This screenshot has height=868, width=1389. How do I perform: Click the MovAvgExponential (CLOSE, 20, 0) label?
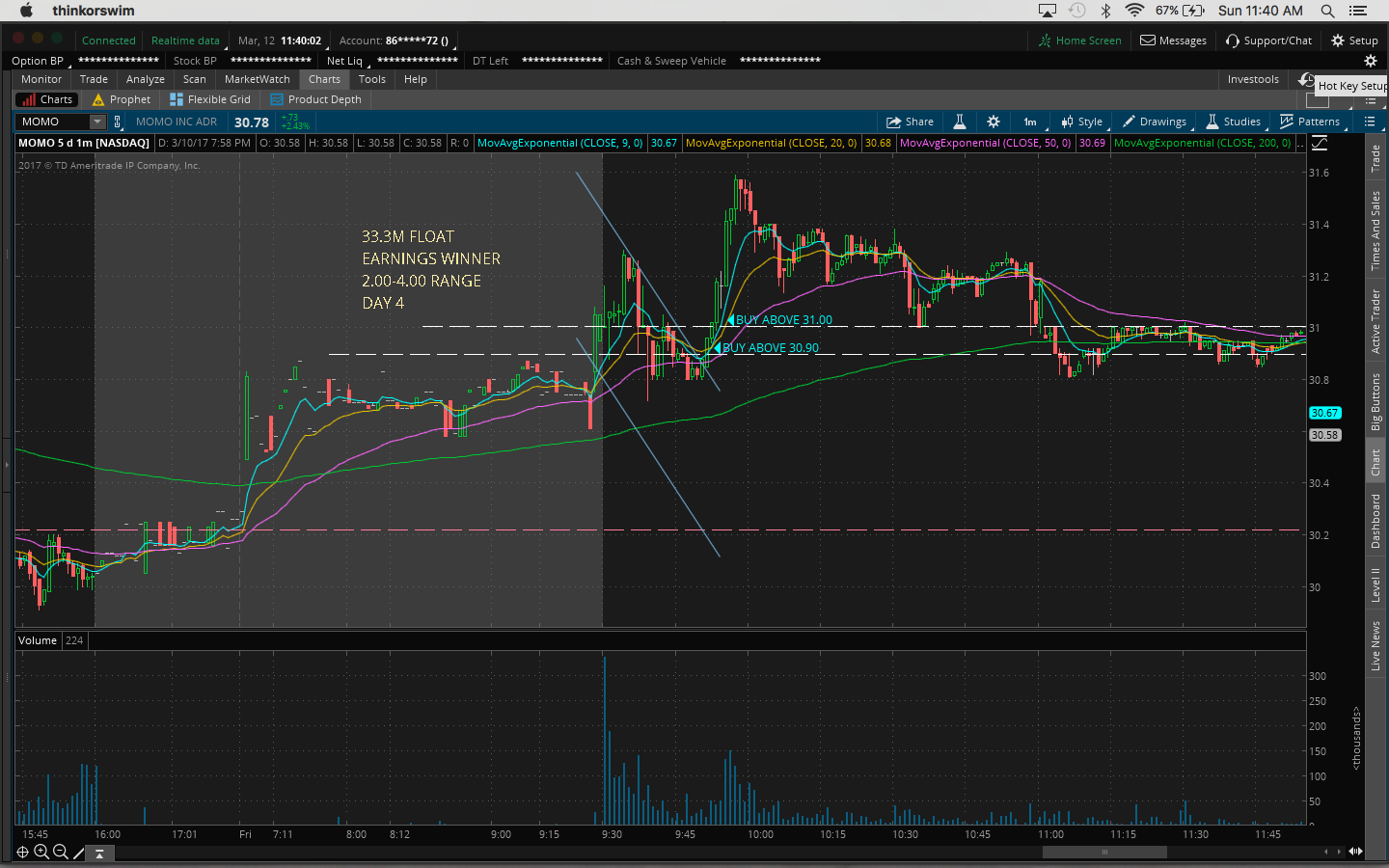pos(771,143)
